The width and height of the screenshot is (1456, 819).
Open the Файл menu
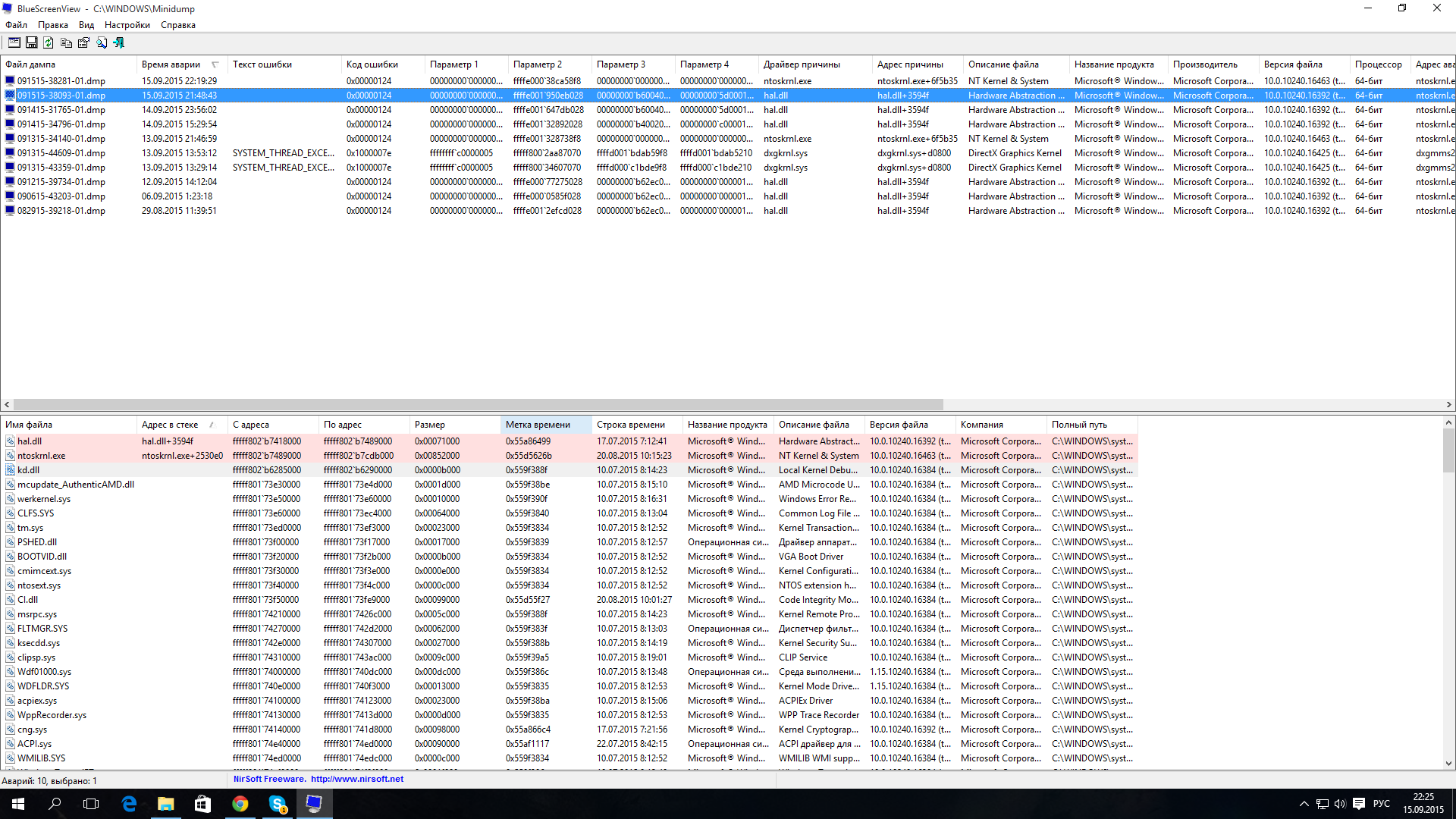click(x=16, y=25)
